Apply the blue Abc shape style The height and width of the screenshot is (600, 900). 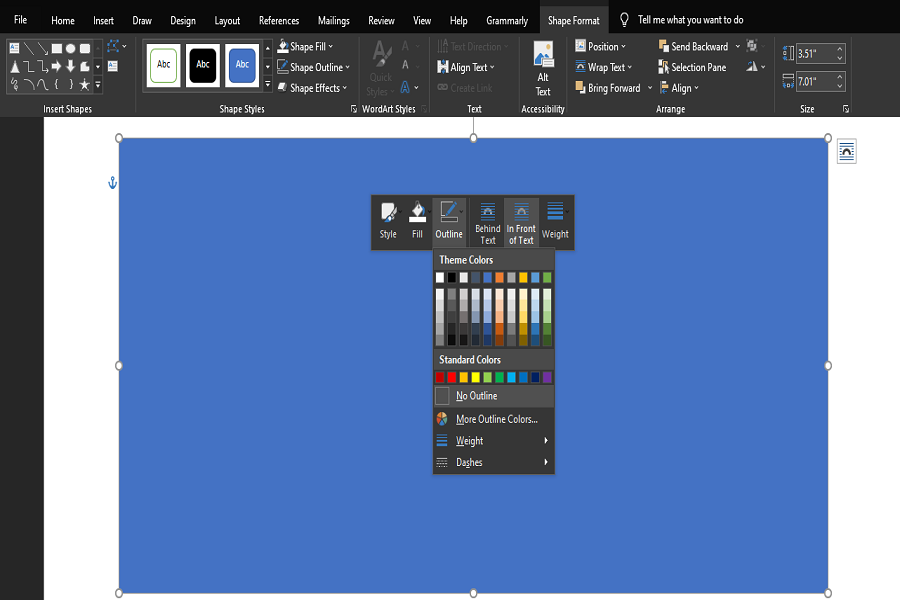(242, 64)
